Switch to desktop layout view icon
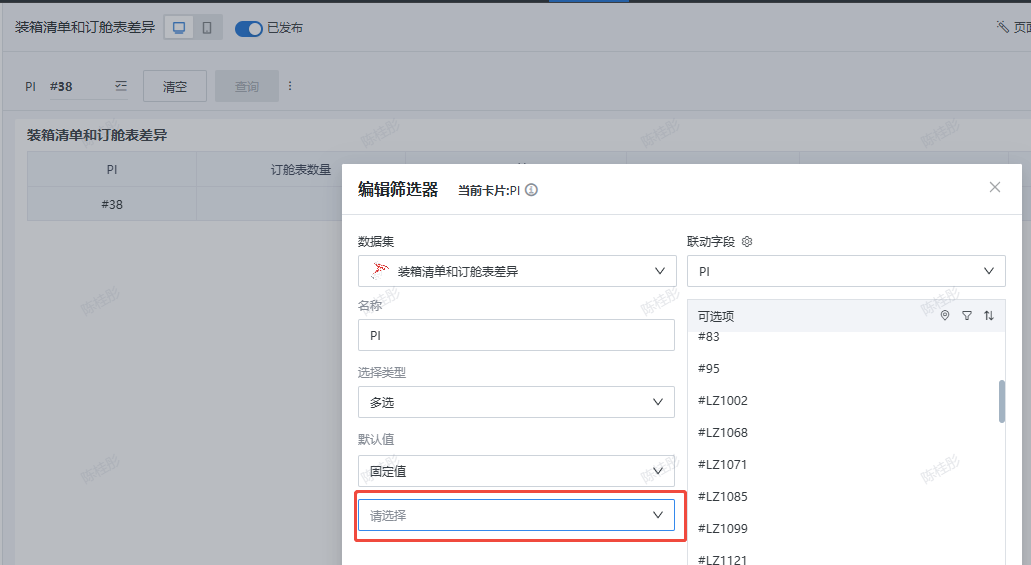Screen dimensions: 1031x565 [x=179, y=28]
